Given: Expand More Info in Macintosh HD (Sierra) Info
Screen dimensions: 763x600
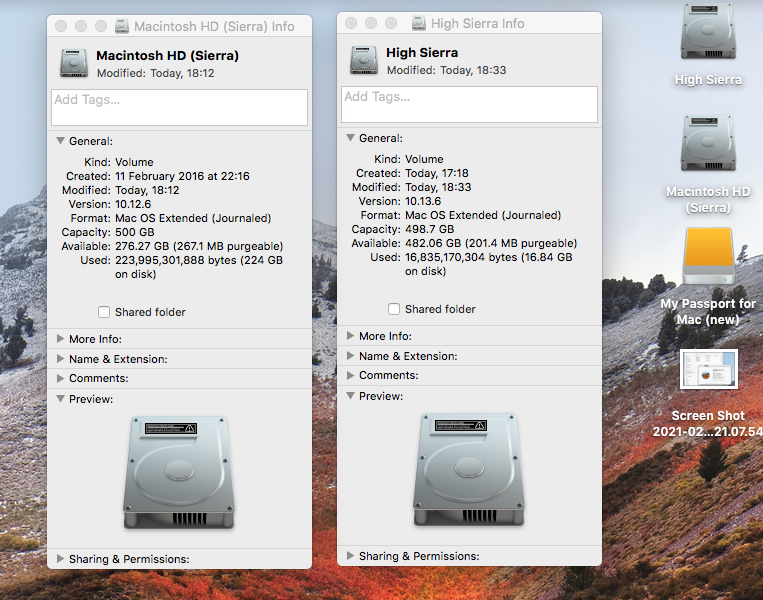Looking at the screenshot, I should click(x=60, y=339).
